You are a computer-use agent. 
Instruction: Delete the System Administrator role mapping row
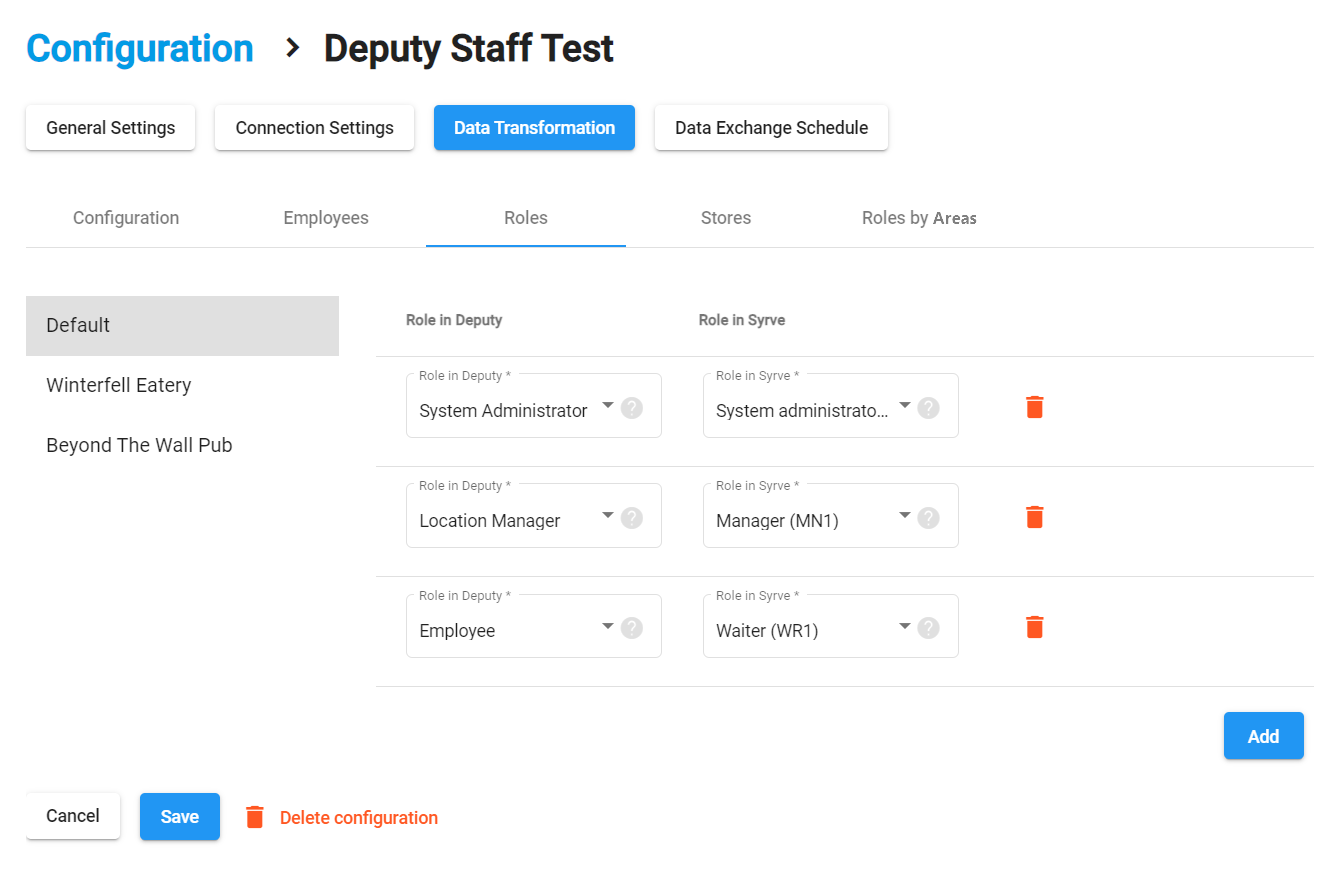tap(1034, 407)
